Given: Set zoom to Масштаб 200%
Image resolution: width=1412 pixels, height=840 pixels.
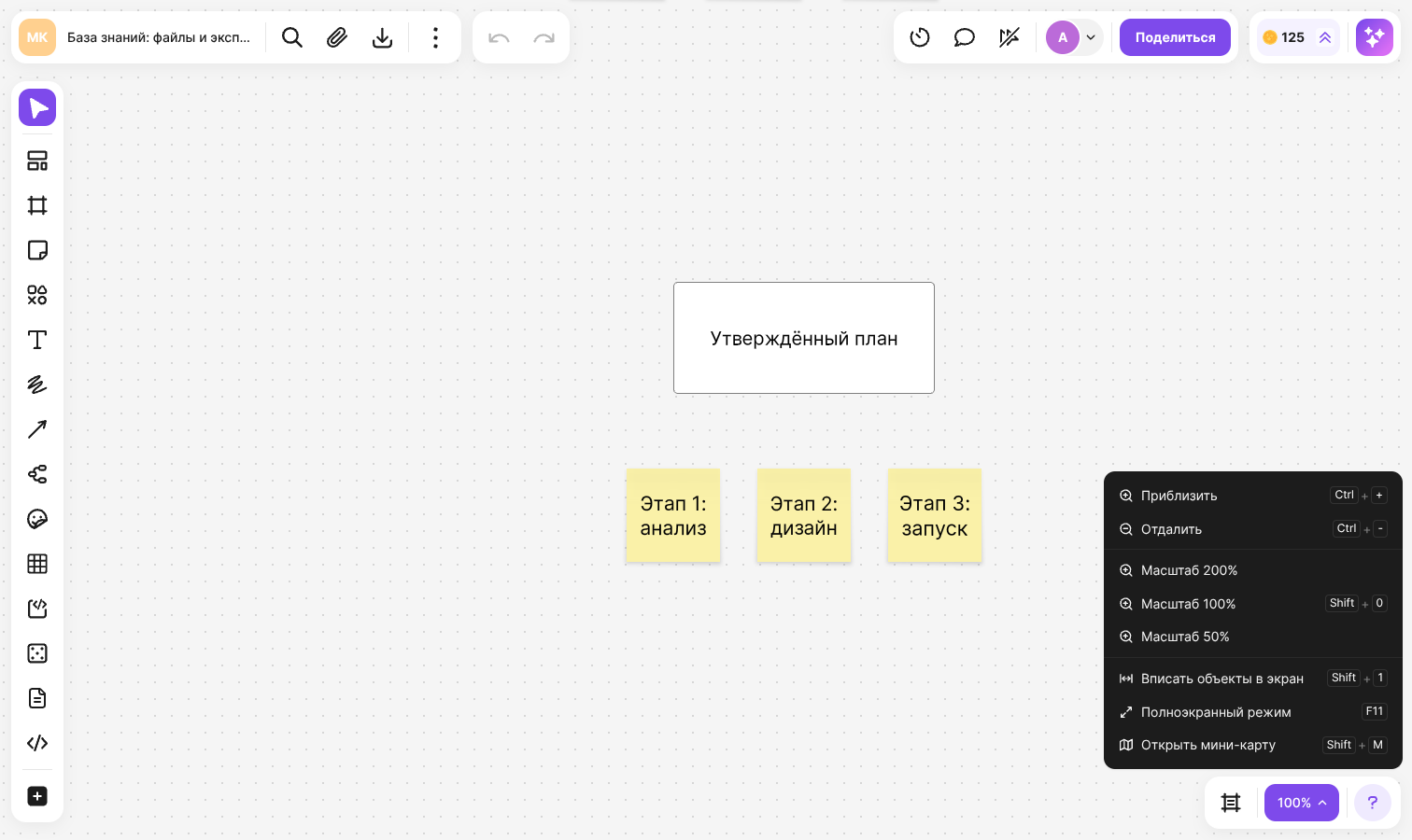Looking at the screenshot, I should tap(1253, 570).
